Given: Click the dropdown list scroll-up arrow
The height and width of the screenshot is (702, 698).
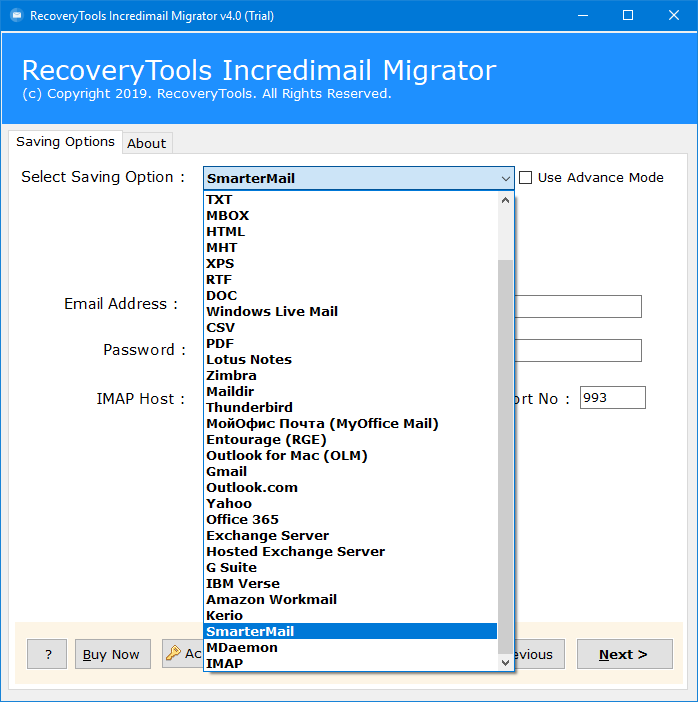Looking at the screenshot, I should 505,200.
